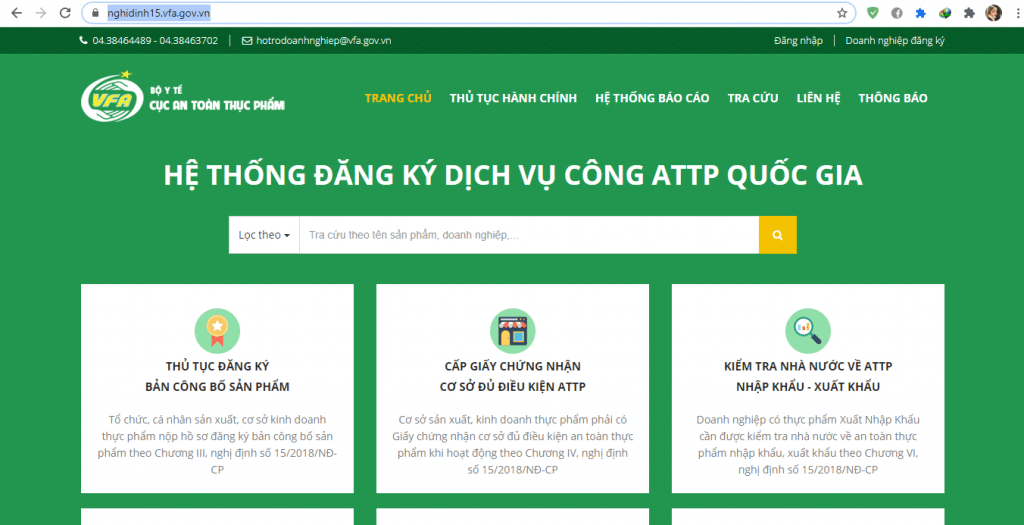Select the TRANG CHỦ menu item
The height and width of the screenshot is (525, 1024).
pyautogui.click(x=398, y=98)
